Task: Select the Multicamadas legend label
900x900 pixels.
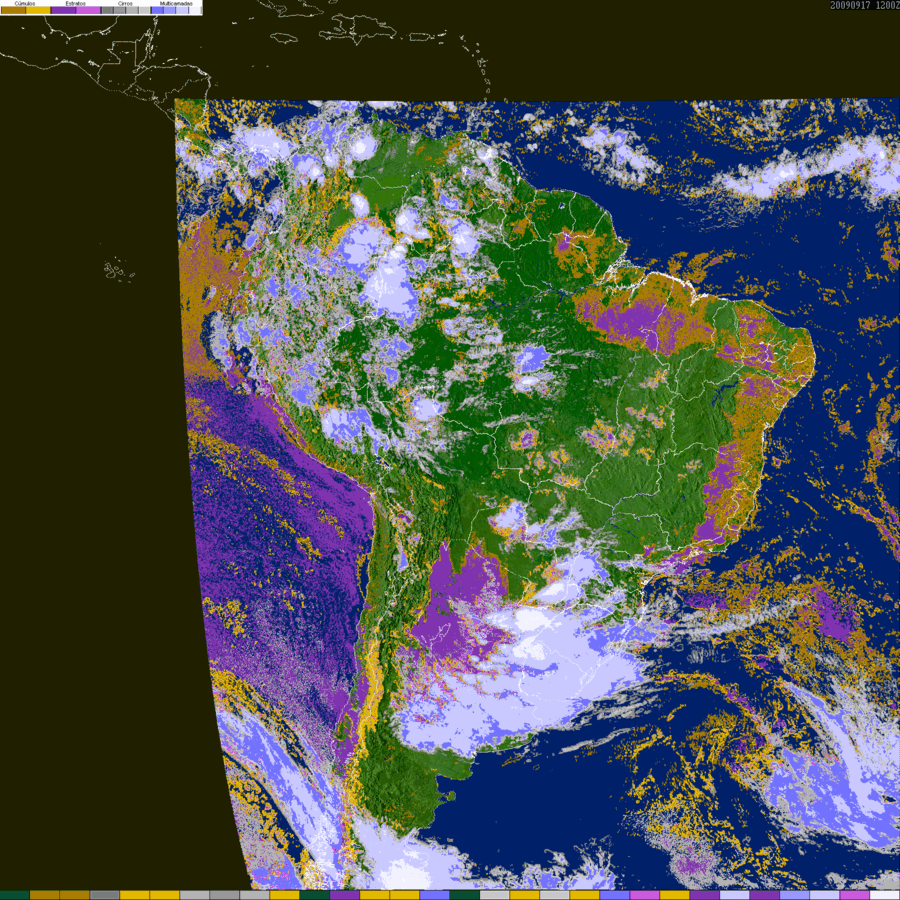Action: [176, 4]
